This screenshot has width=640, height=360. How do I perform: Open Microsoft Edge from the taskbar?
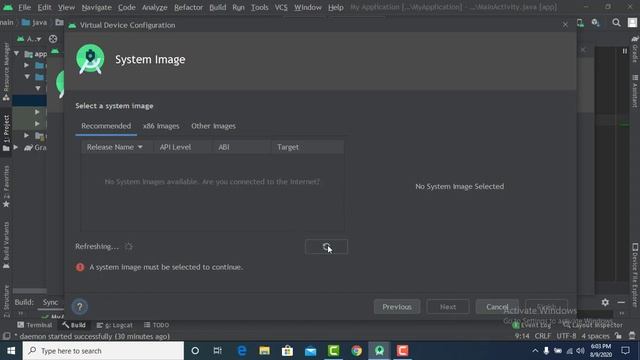[x=242, y=351]
